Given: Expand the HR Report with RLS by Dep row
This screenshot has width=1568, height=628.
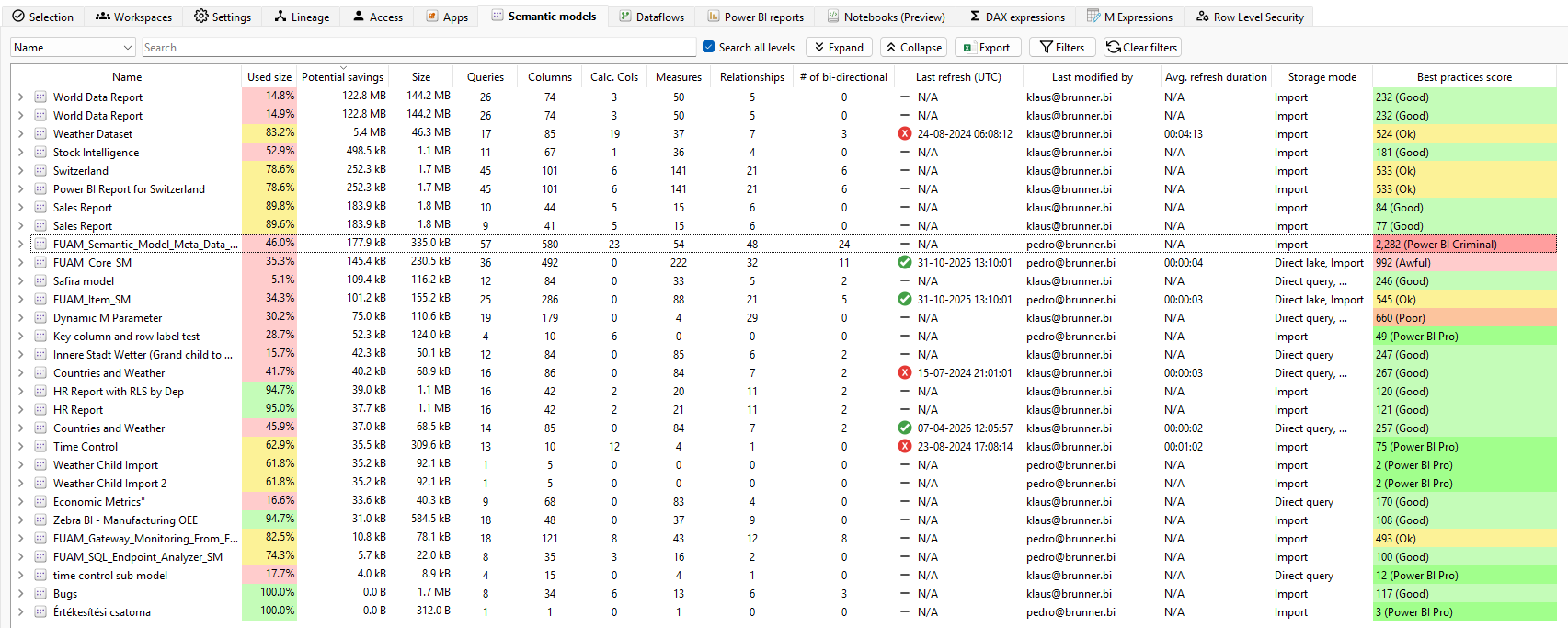Looking at the screenshot, I should (x=20, y=391).
